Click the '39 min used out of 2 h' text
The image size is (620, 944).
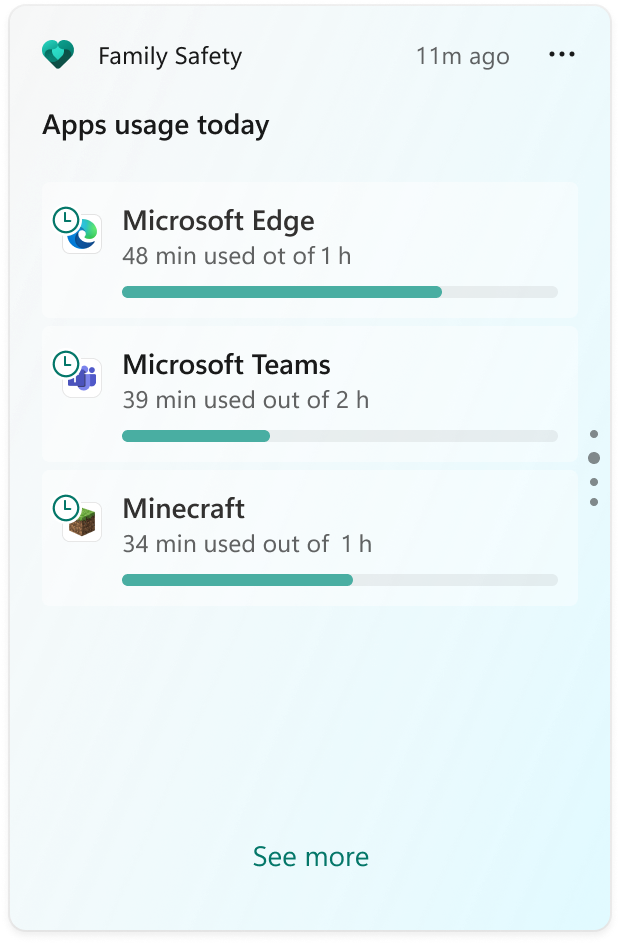(x=246, y=400)
